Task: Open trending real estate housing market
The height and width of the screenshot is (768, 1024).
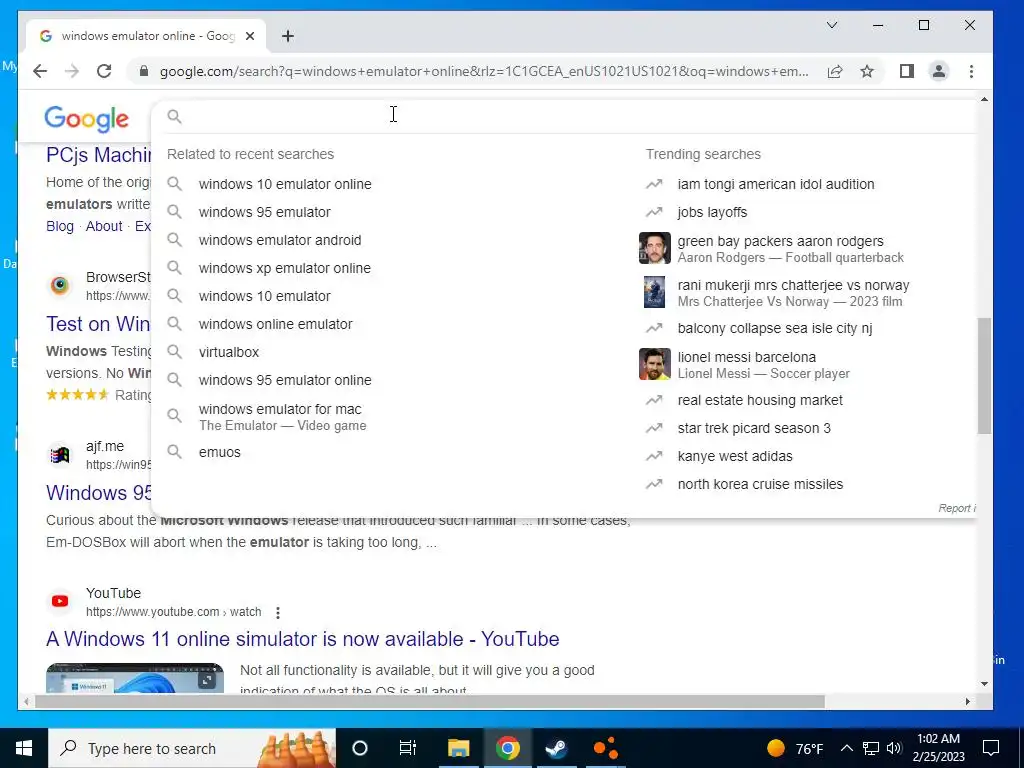Action: pyautogui.click(x=760, y=400)
